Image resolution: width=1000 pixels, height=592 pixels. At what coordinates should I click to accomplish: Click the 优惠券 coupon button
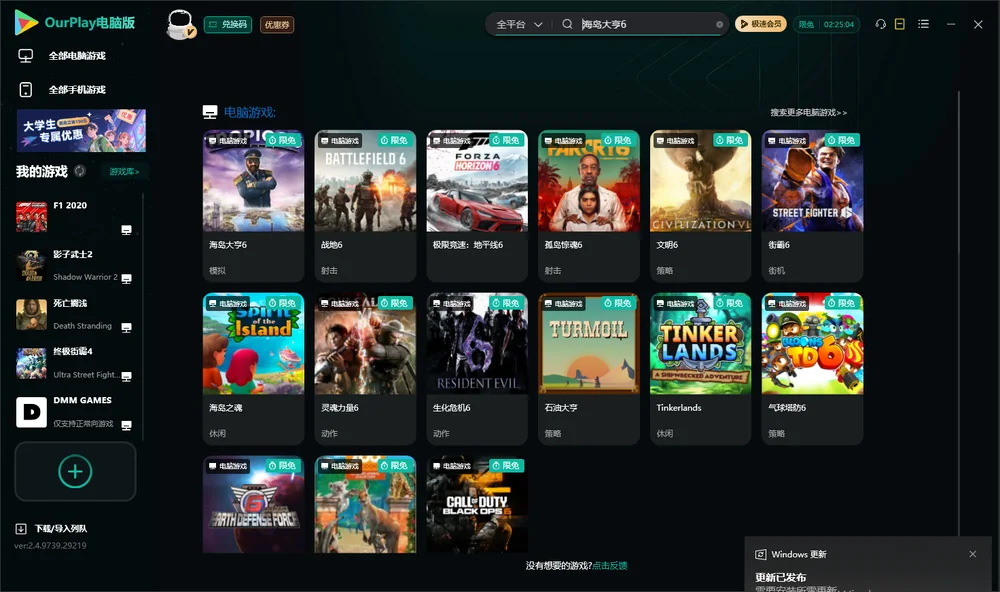[x=277, y=24]
